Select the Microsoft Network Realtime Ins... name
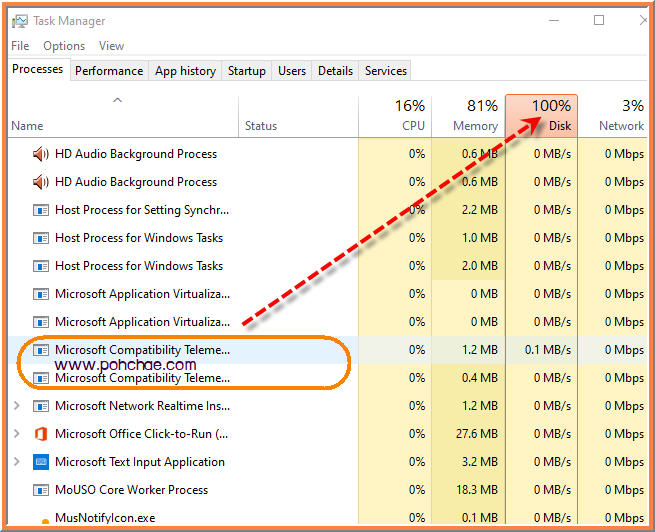 [142, 406]
